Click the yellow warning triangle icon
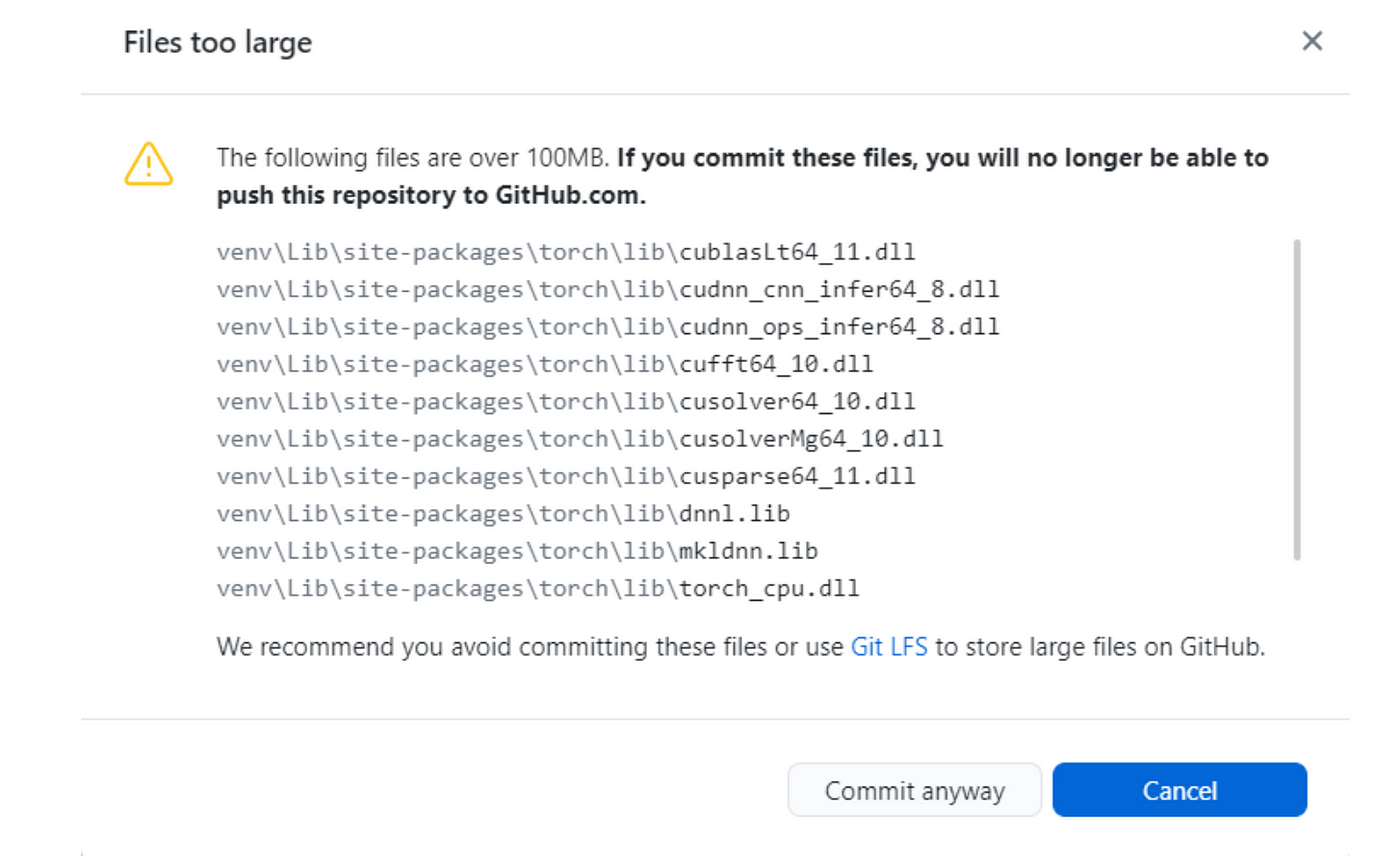Viewport: 1400px width, 856px height. pos(149,164)
